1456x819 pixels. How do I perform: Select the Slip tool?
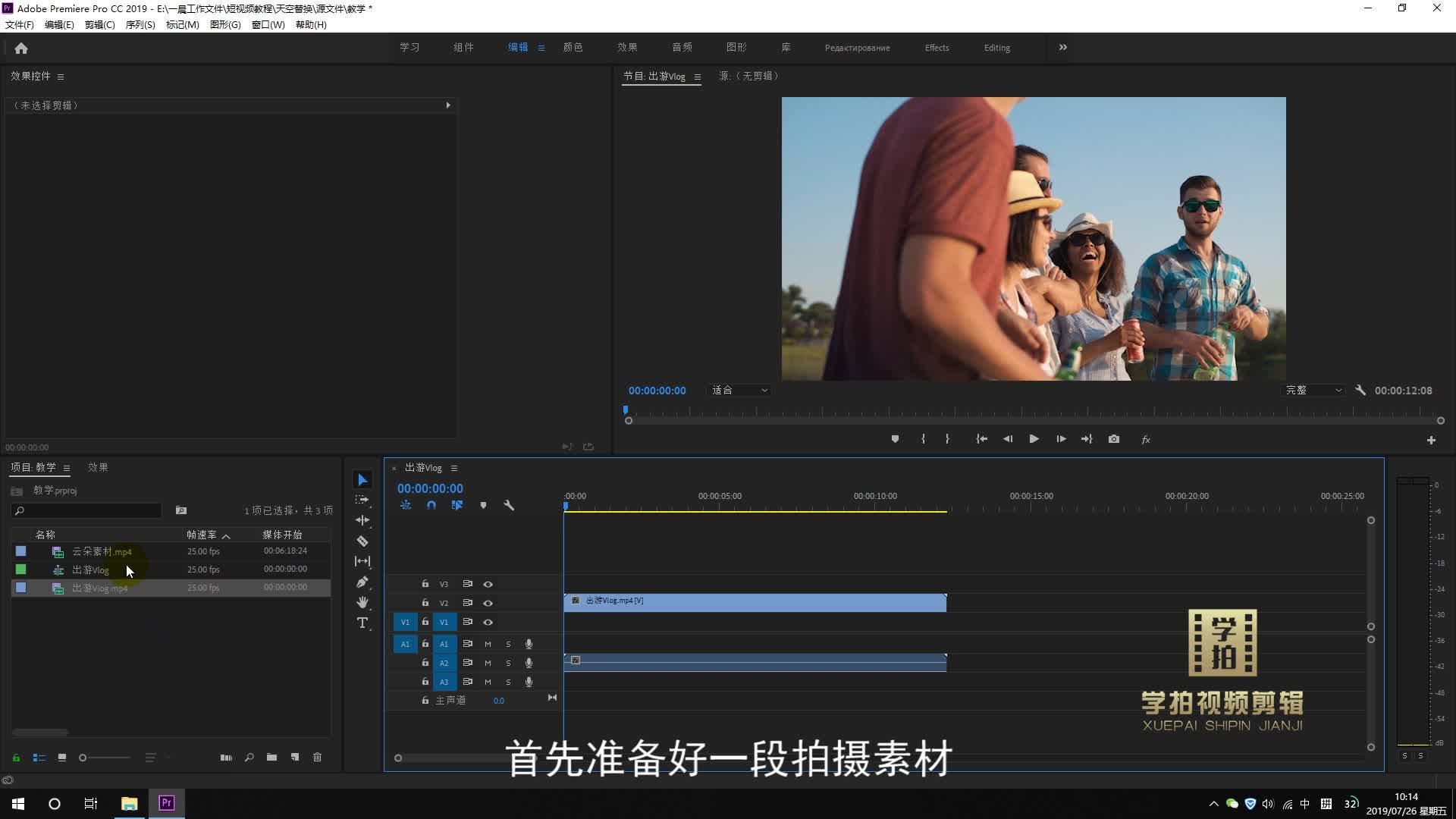coord(362,561)
